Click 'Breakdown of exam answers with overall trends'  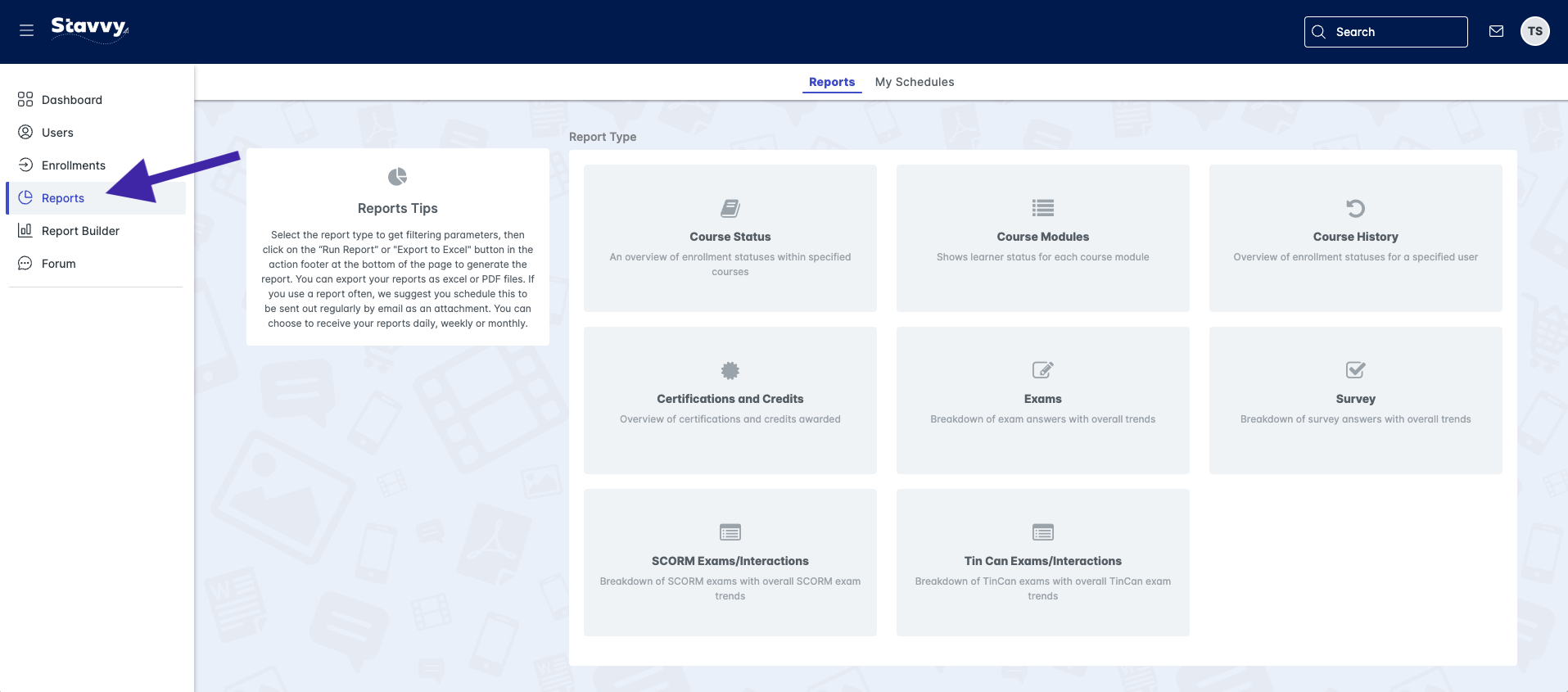(1043, 419)
